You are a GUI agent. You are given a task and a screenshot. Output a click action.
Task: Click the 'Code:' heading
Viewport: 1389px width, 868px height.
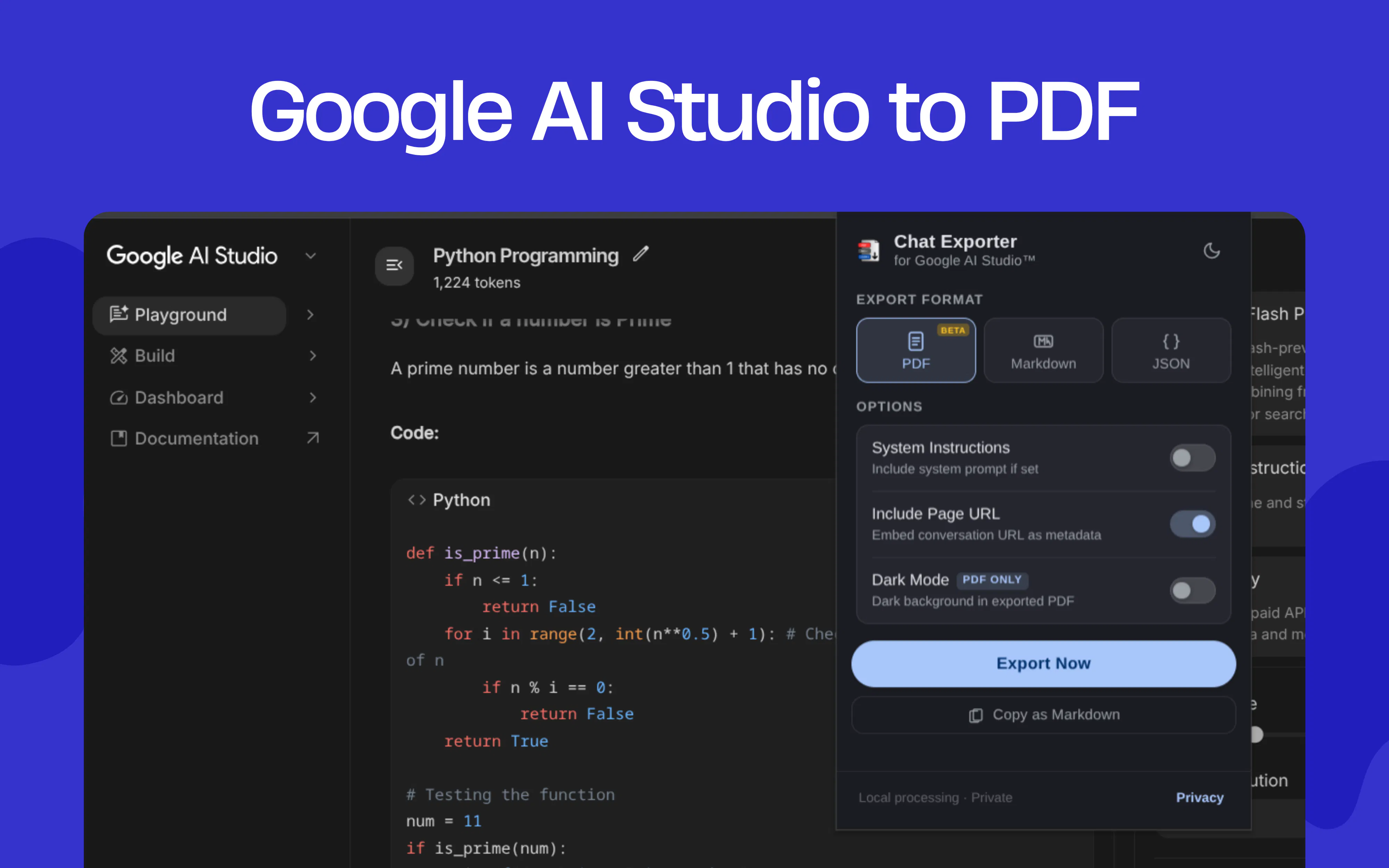click(x=414, y=433)
